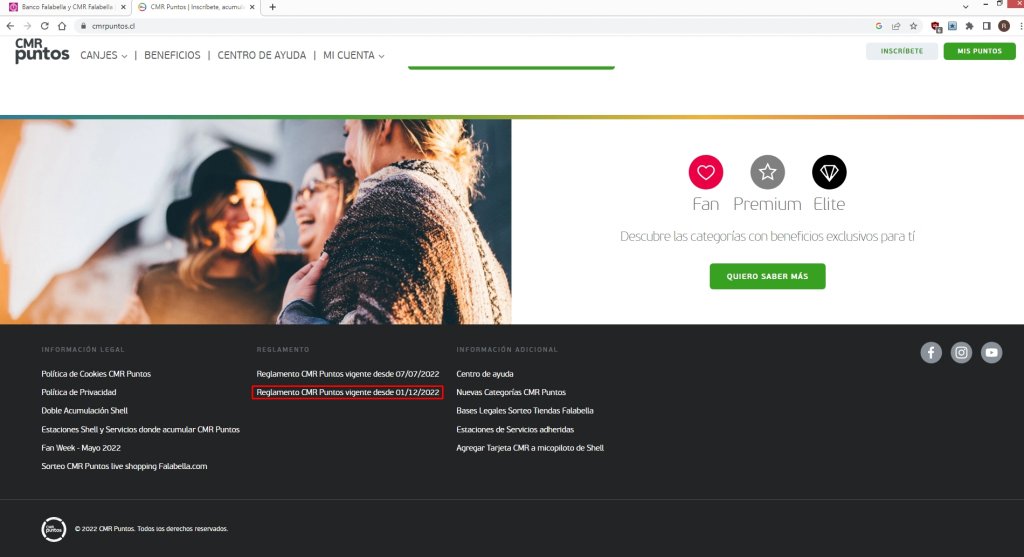Close the Banco Falabella tab
Viewport: 1024px width, 557px height.
pyautogui.click(x=123, y=7)
